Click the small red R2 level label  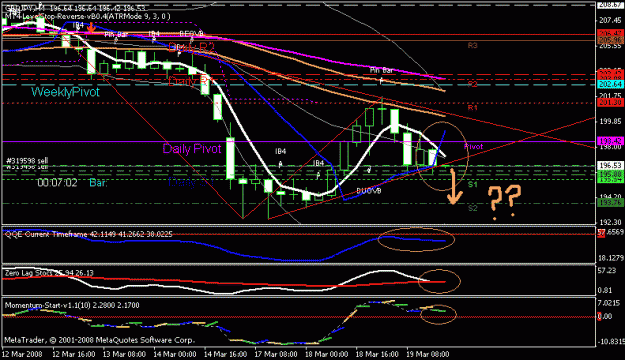tap(472, 84)
